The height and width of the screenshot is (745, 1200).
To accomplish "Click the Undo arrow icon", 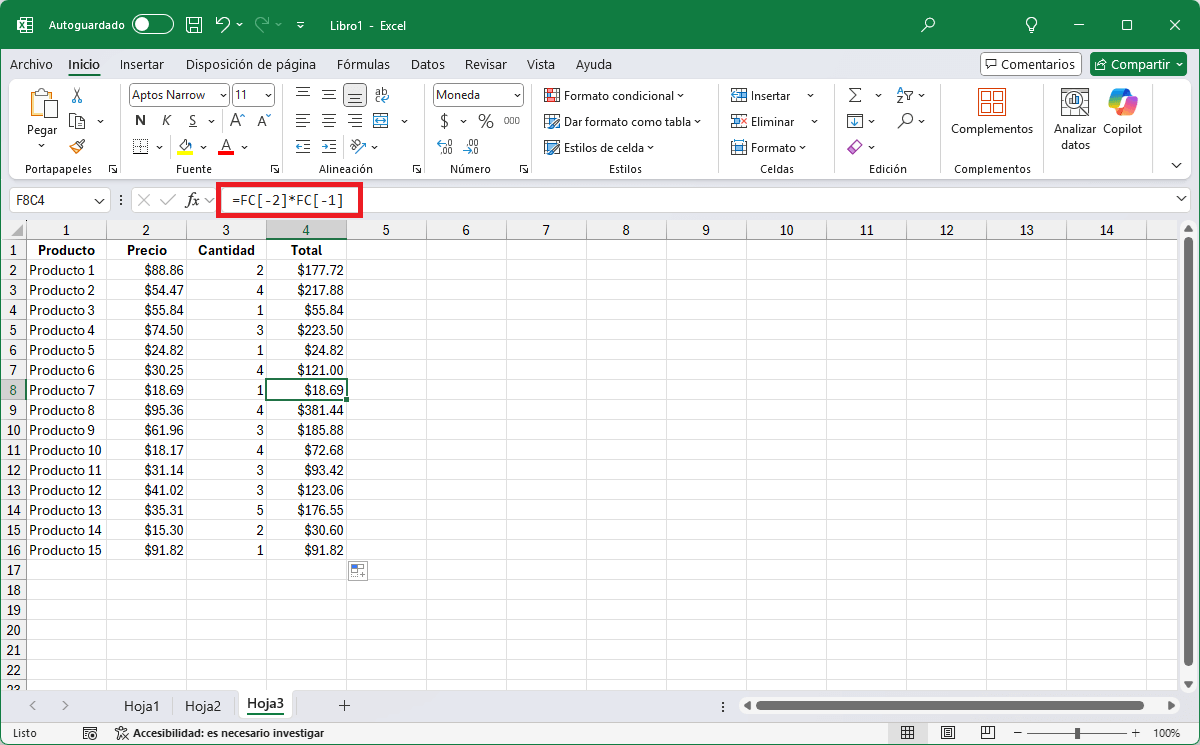I will tap(223, 24).
